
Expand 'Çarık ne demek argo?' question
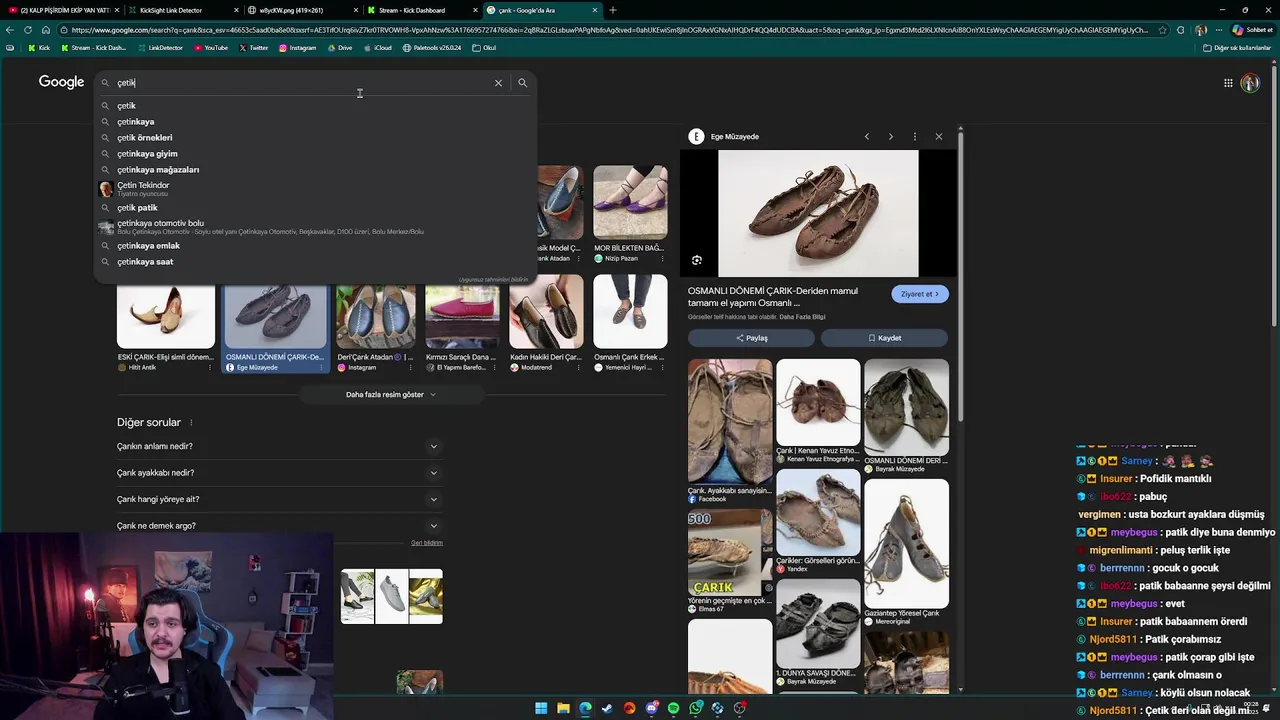279,526
